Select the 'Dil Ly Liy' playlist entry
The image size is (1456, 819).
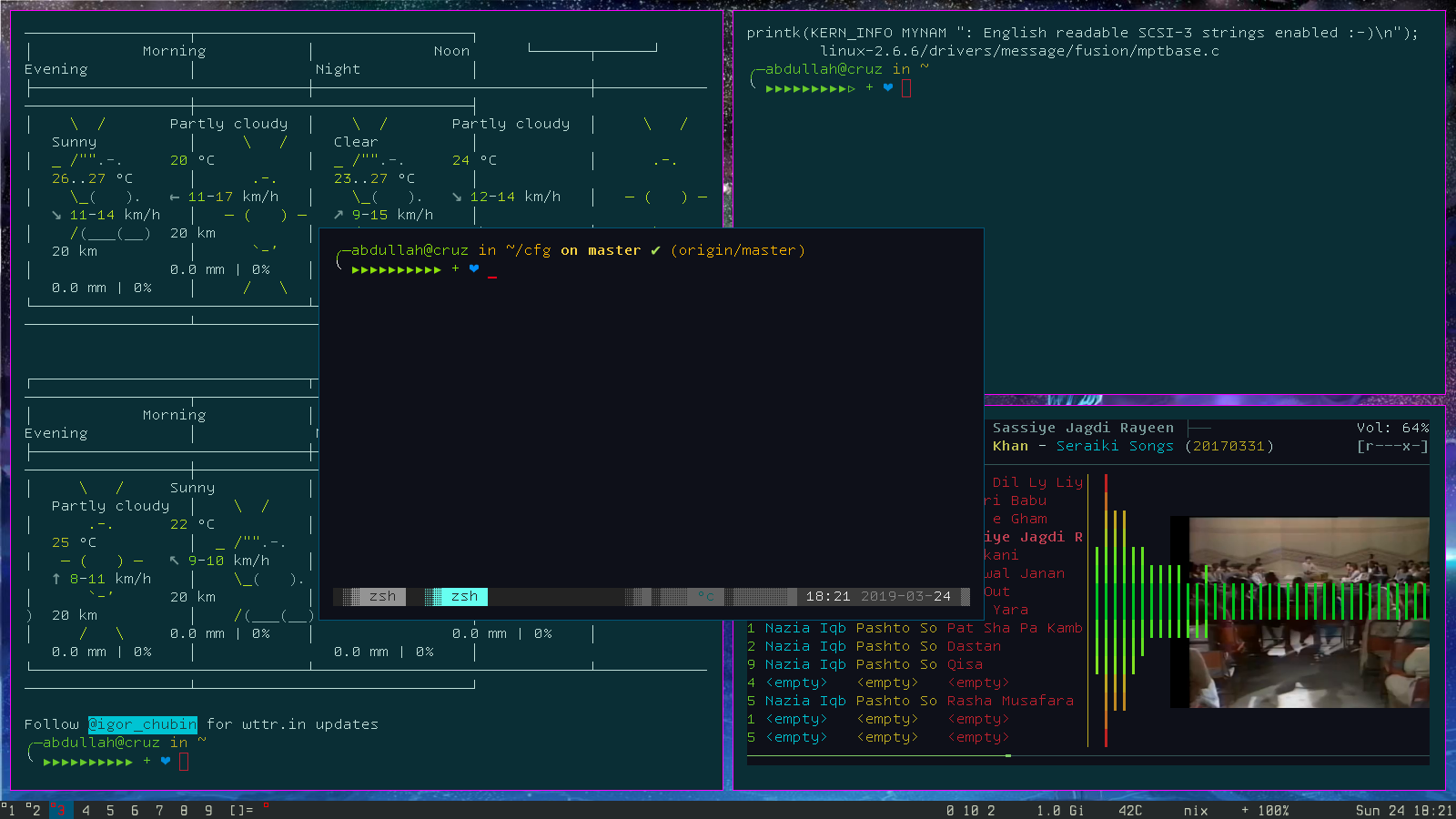(x=1037, y=482)
